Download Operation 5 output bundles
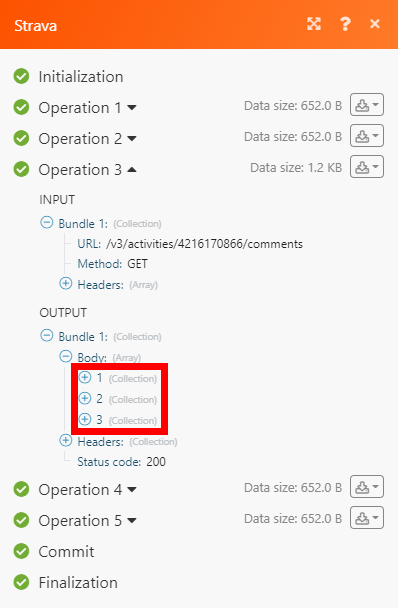 pyautogui.click(x=367, y=518)
